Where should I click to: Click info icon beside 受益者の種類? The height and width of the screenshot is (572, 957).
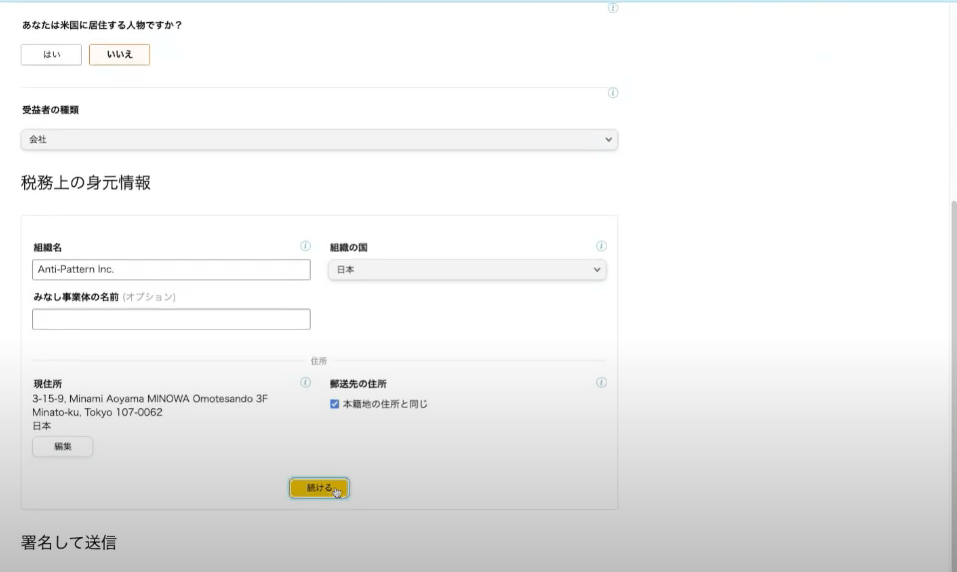[613, 93]
